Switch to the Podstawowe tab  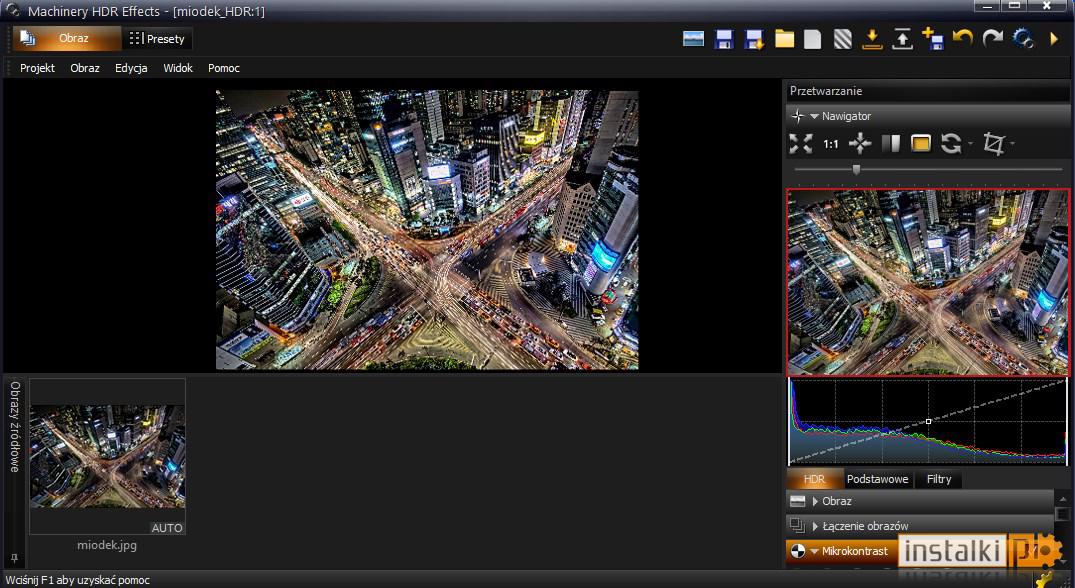point(877,479)
